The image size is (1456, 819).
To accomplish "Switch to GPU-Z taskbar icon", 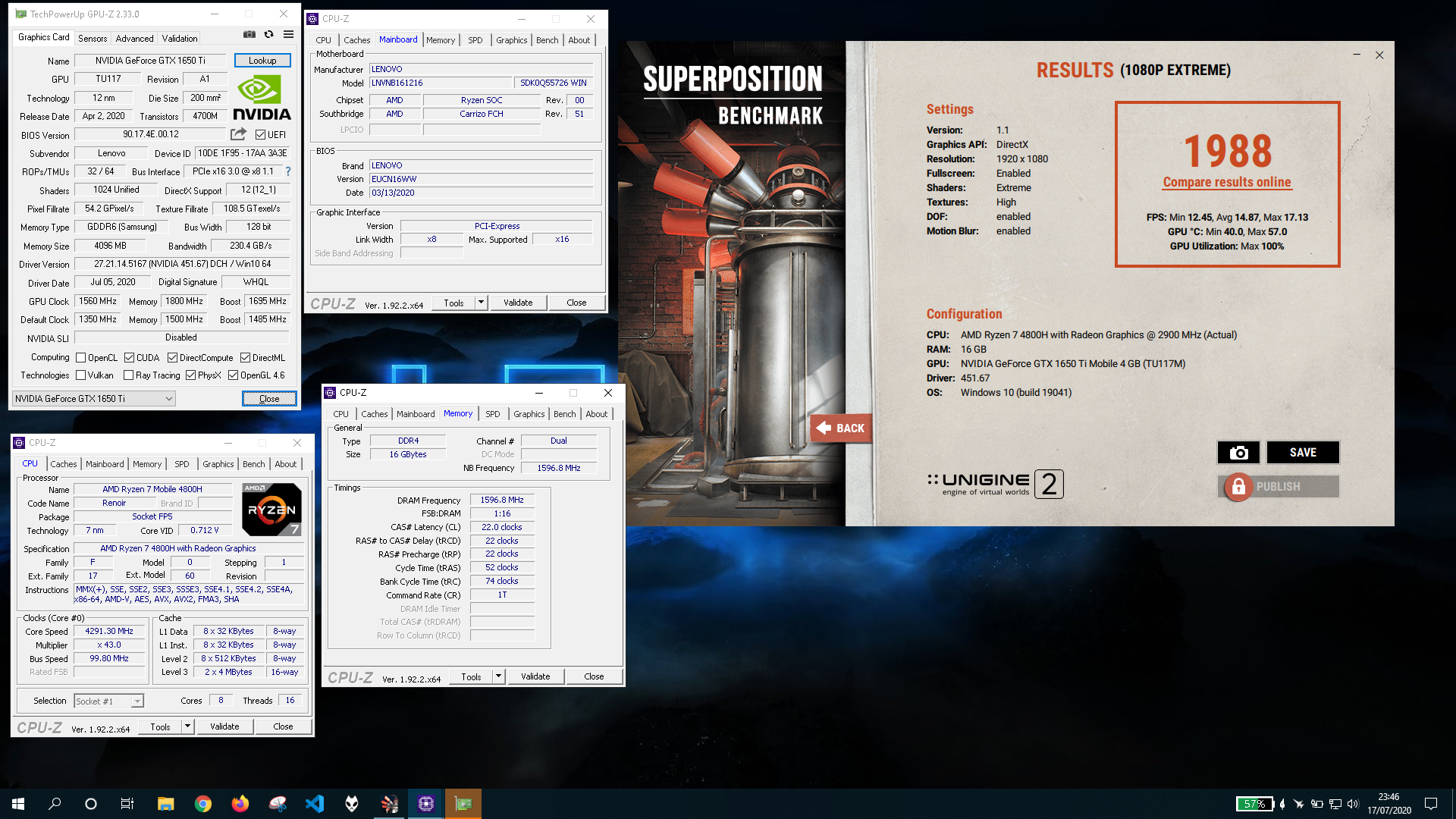I will click(x=463, y=804).
